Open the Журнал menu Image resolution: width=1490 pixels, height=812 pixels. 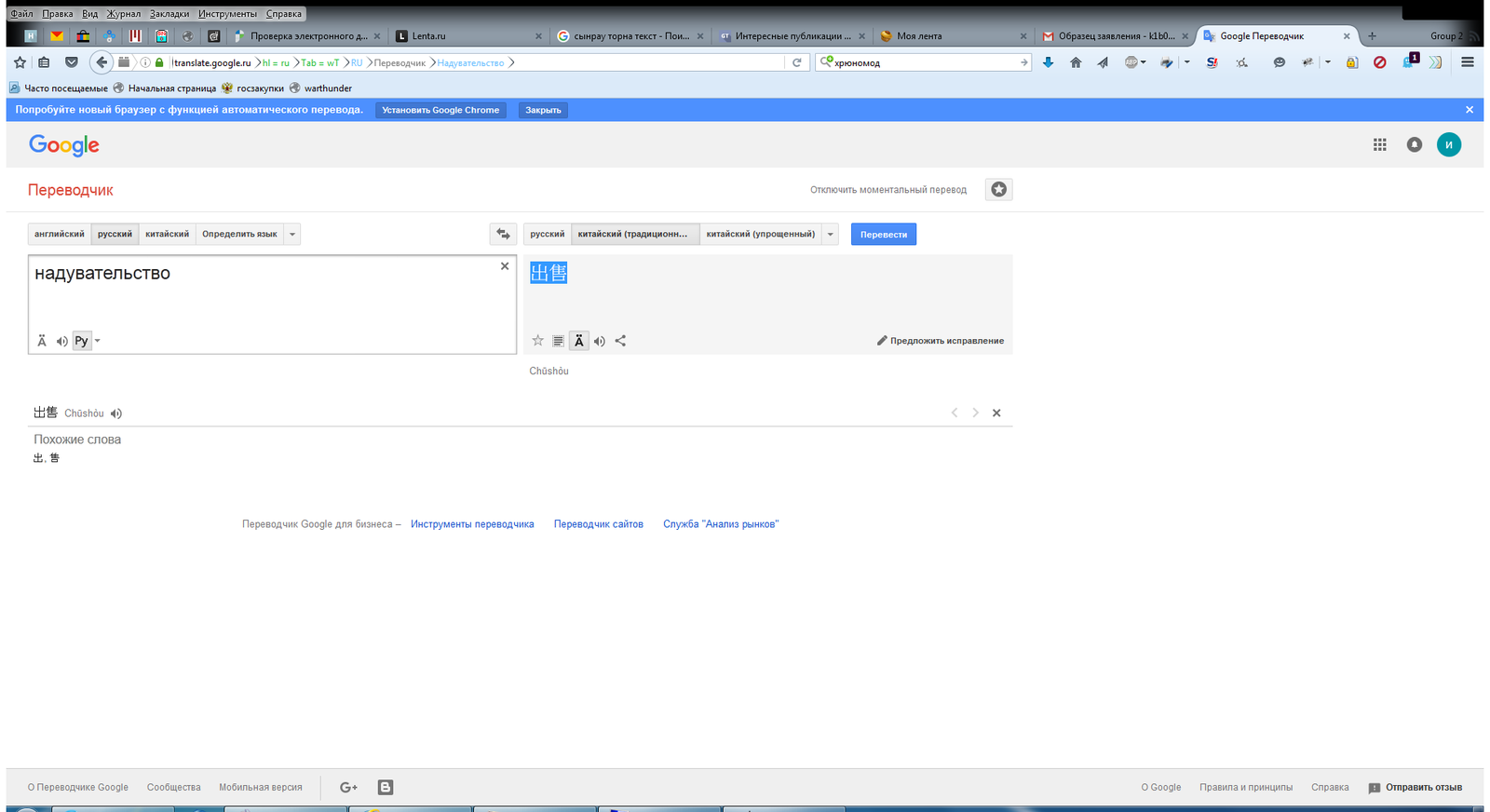(x=123, y=14)
